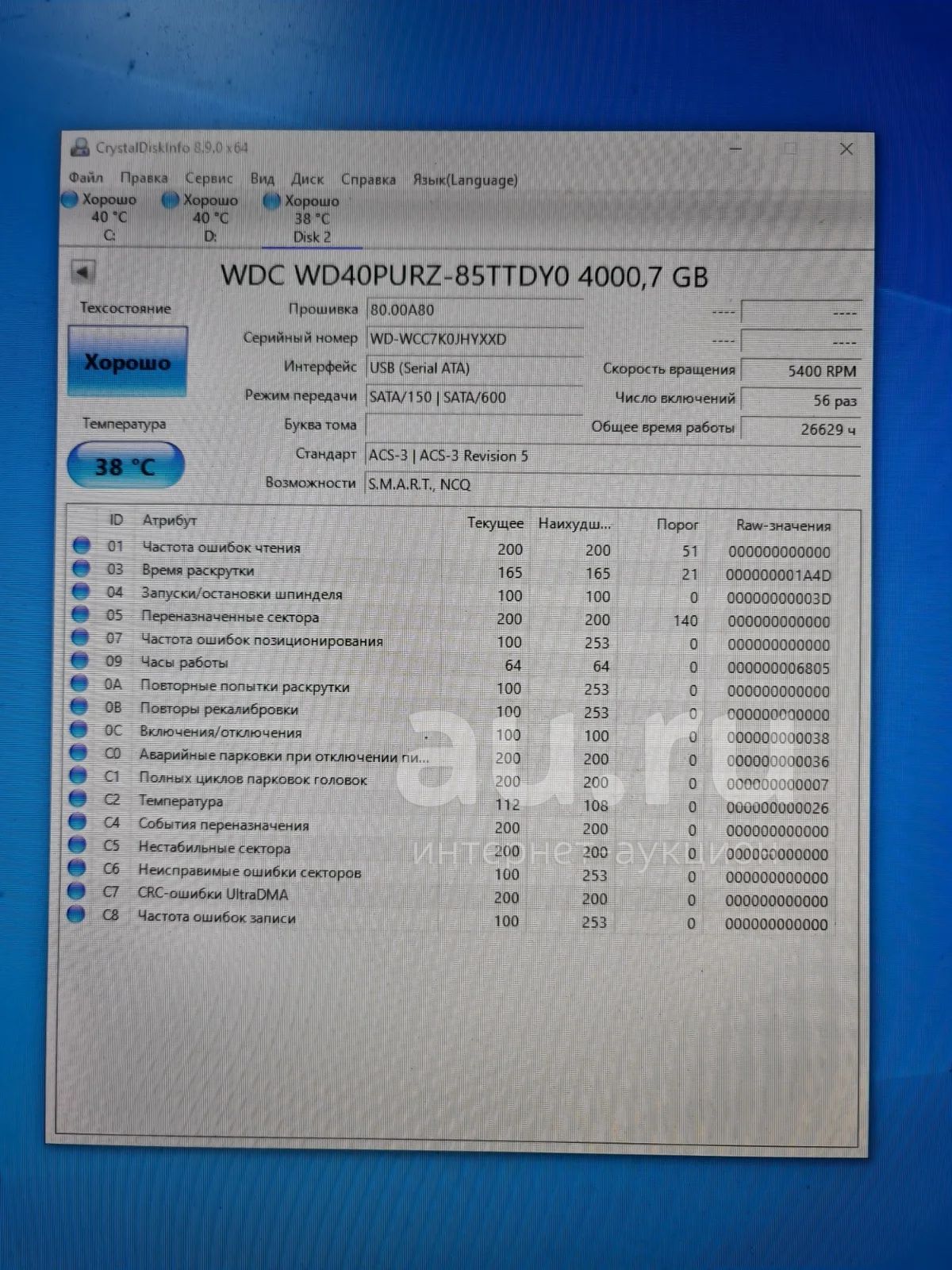Click the interface field USB (Serial ATA)
Screen dimensions: 952x1270
click(x=474, y=368)
